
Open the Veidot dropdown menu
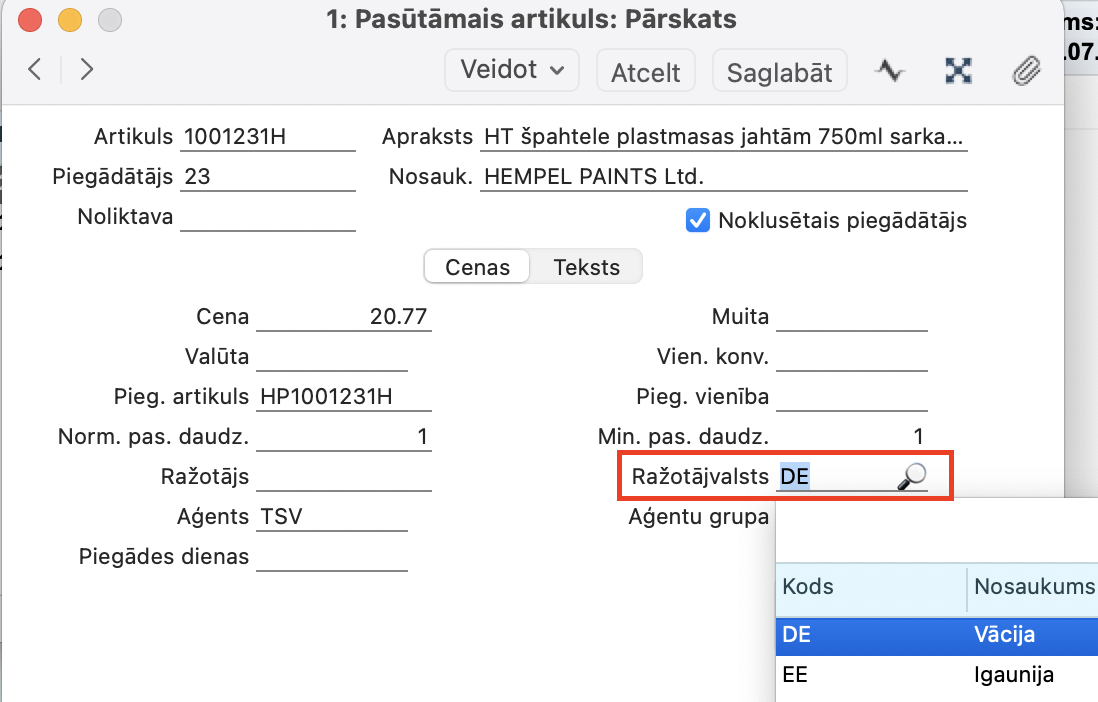point(512,70)
